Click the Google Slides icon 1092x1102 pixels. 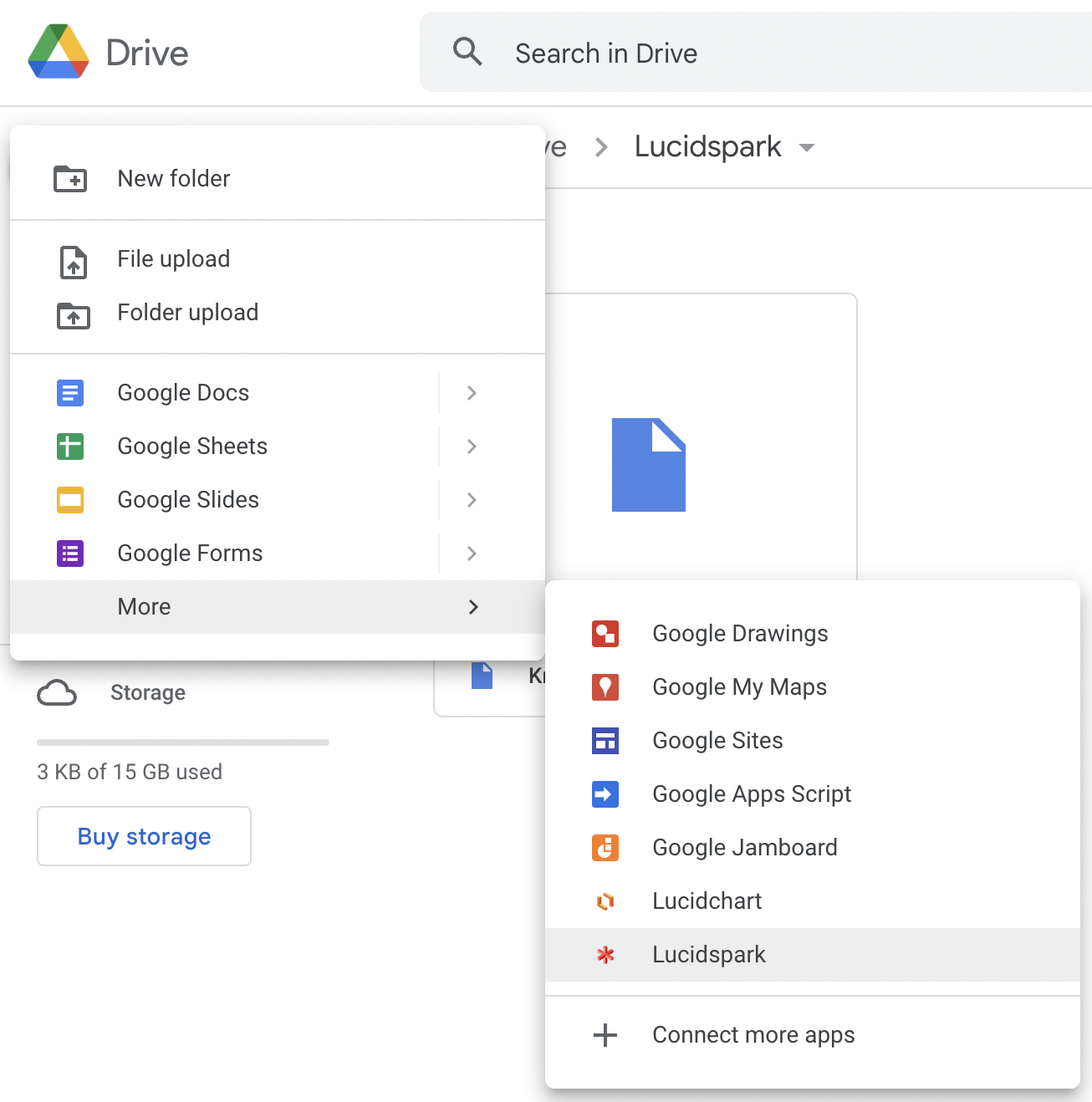click(x=70, y=500)
